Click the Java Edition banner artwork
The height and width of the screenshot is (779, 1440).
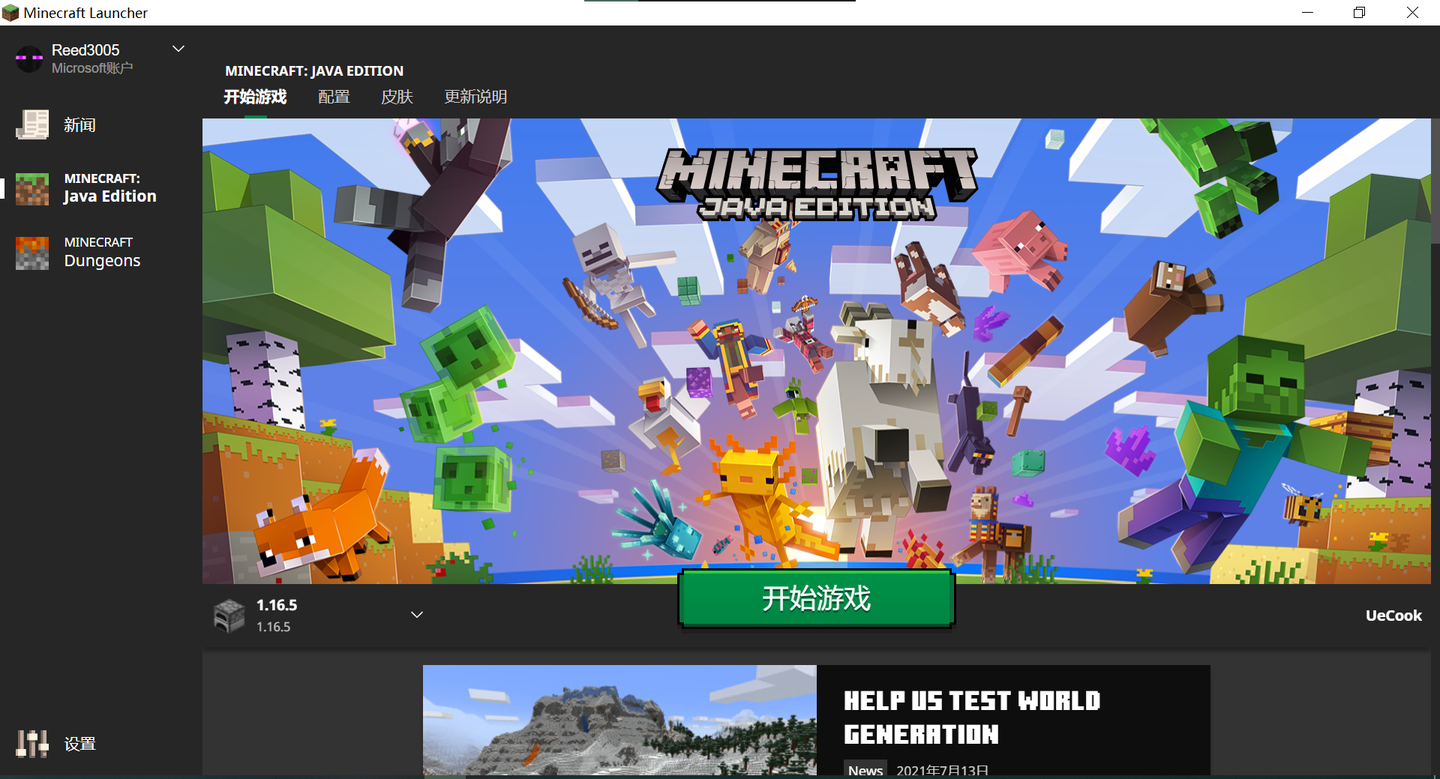tap(816, 350)
